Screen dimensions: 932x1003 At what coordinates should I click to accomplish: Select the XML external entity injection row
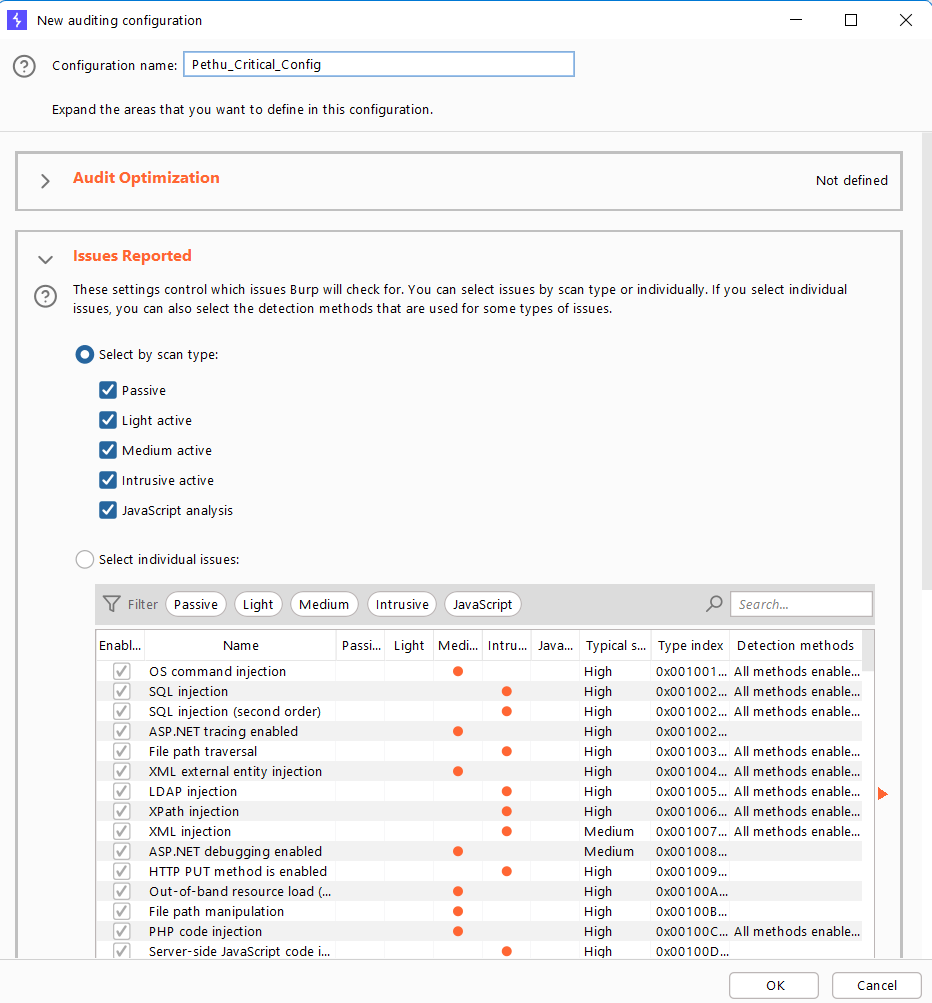tap(478, 771)
